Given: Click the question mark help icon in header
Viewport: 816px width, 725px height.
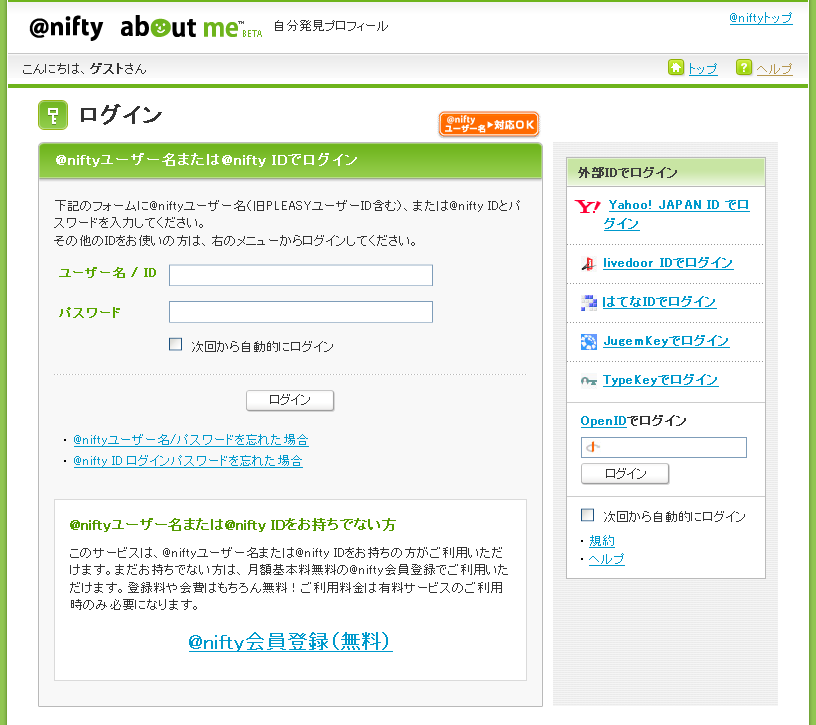Looking at the screenshot, I should (744, 68).
